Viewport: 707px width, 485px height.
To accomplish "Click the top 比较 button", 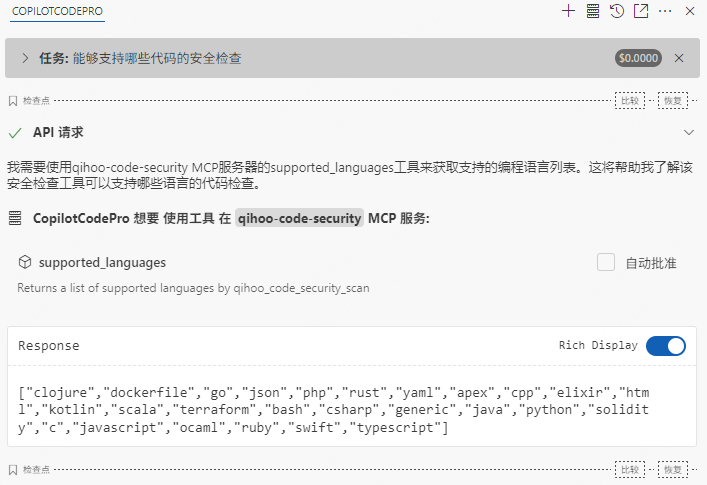I will 629,101.
